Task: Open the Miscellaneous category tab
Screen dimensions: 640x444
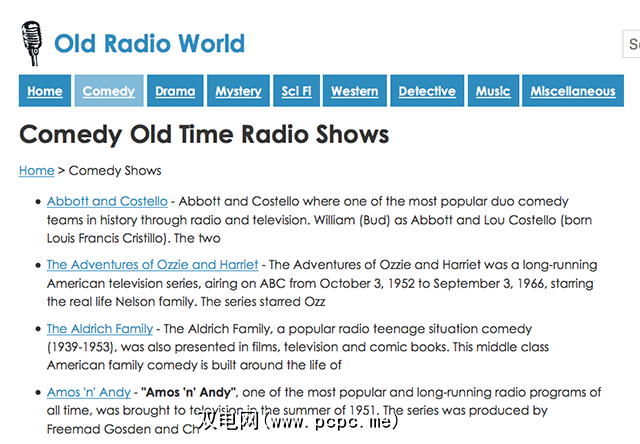Action: click(x=573, y=91)
